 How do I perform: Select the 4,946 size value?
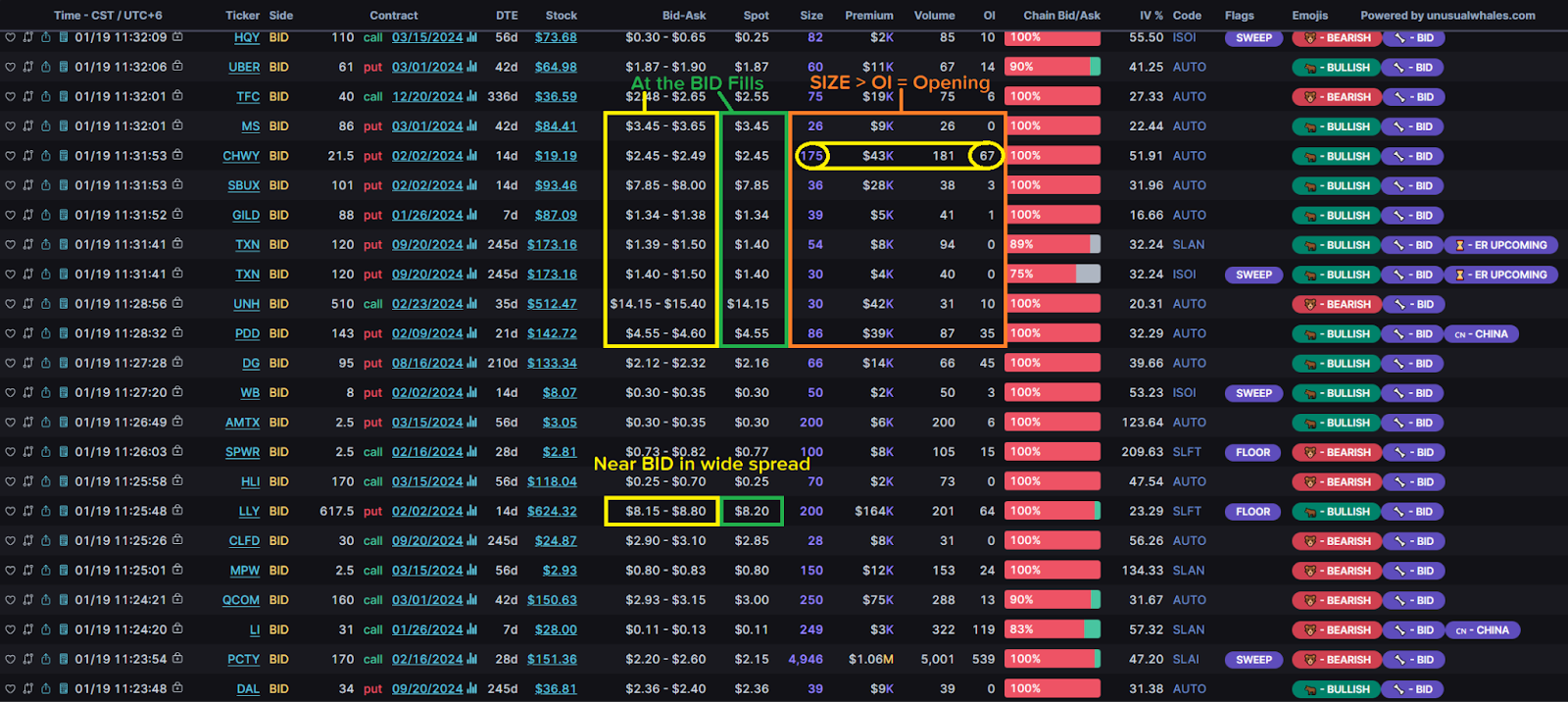pyautogui.click(x=806, y=659)
